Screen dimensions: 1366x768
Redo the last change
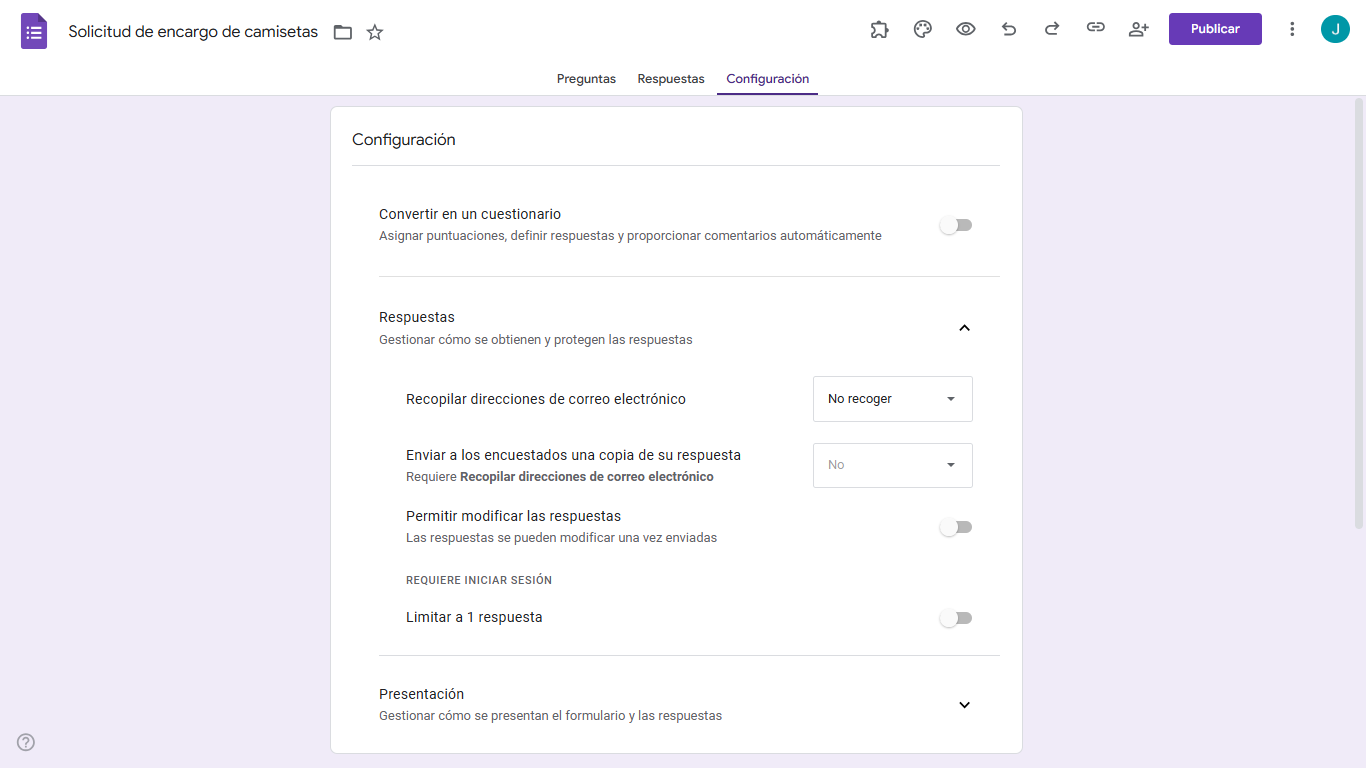[x=1052, y=29]
